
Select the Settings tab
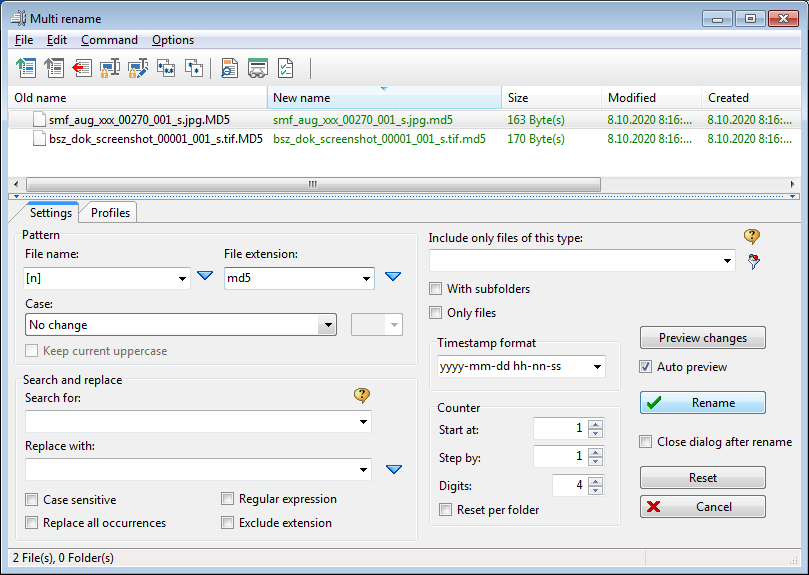point(51,213)
